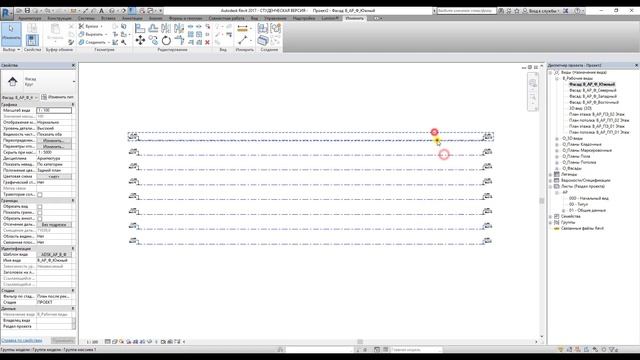This screenshot has width=640, height=360.
Task: Open the Совместная работа ribbon tab
Action: coord(227,18)
